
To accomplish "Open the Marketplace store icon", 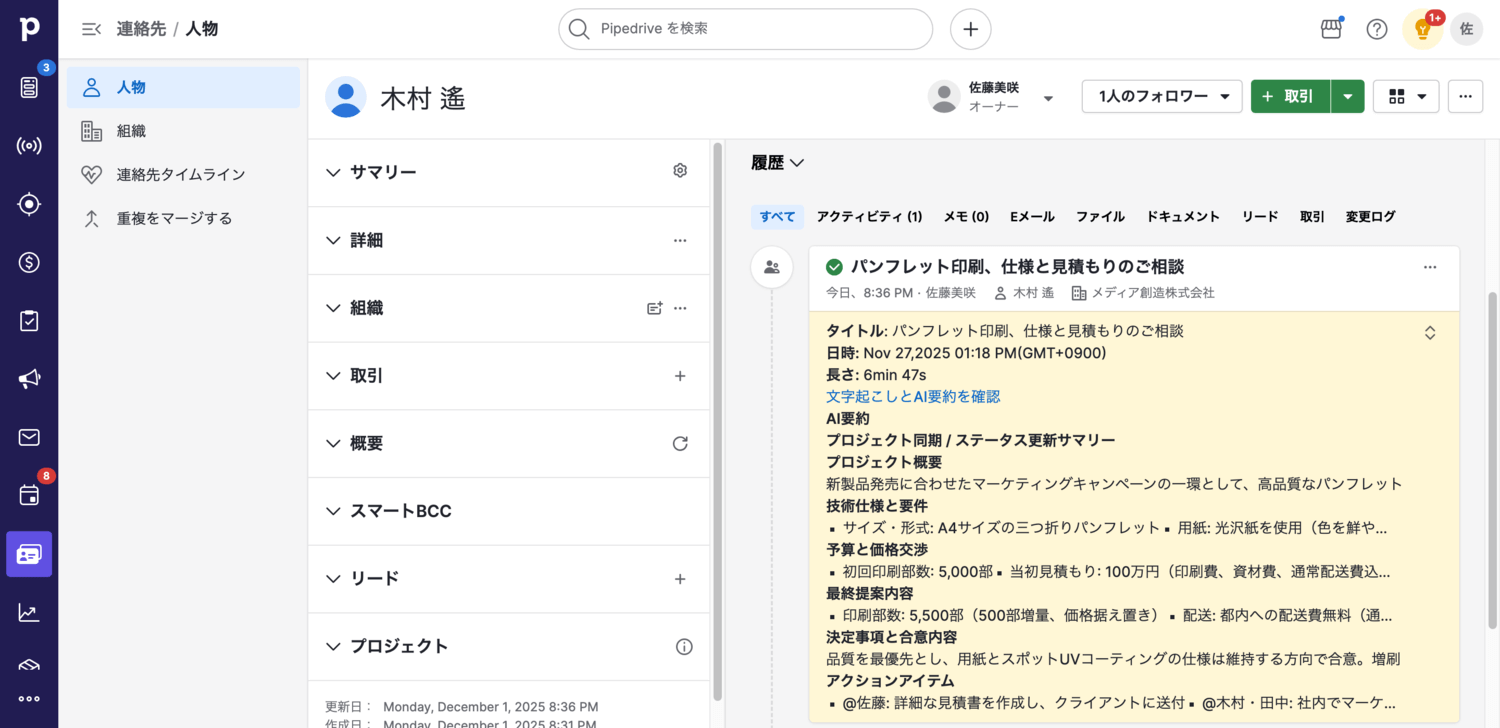I will point(1331,29).
